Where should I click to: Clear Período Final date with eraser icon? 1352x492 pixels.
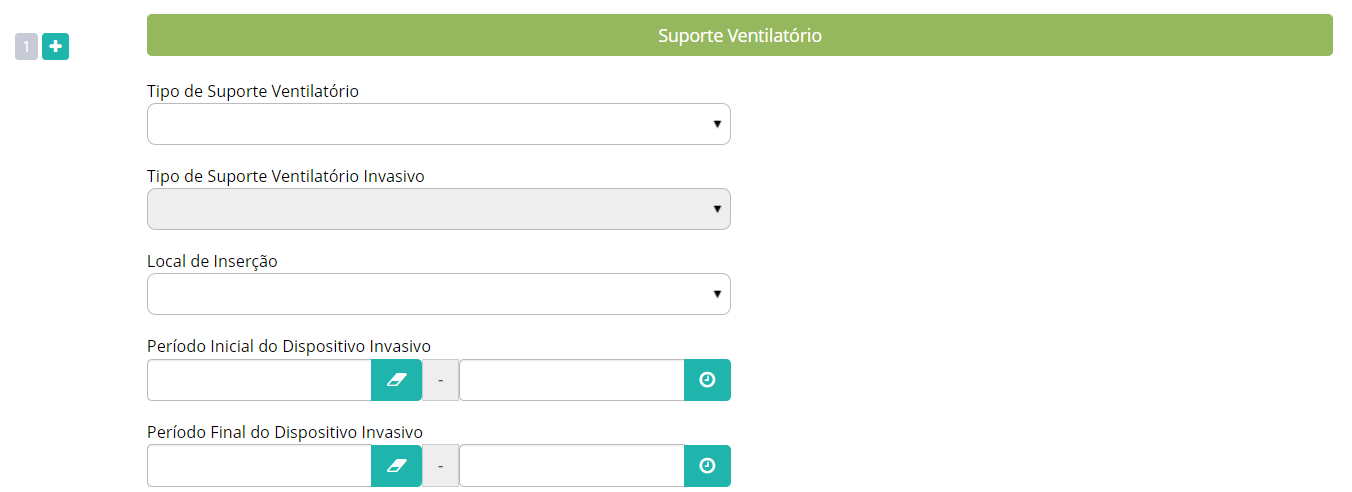click(x=397, y=466)
